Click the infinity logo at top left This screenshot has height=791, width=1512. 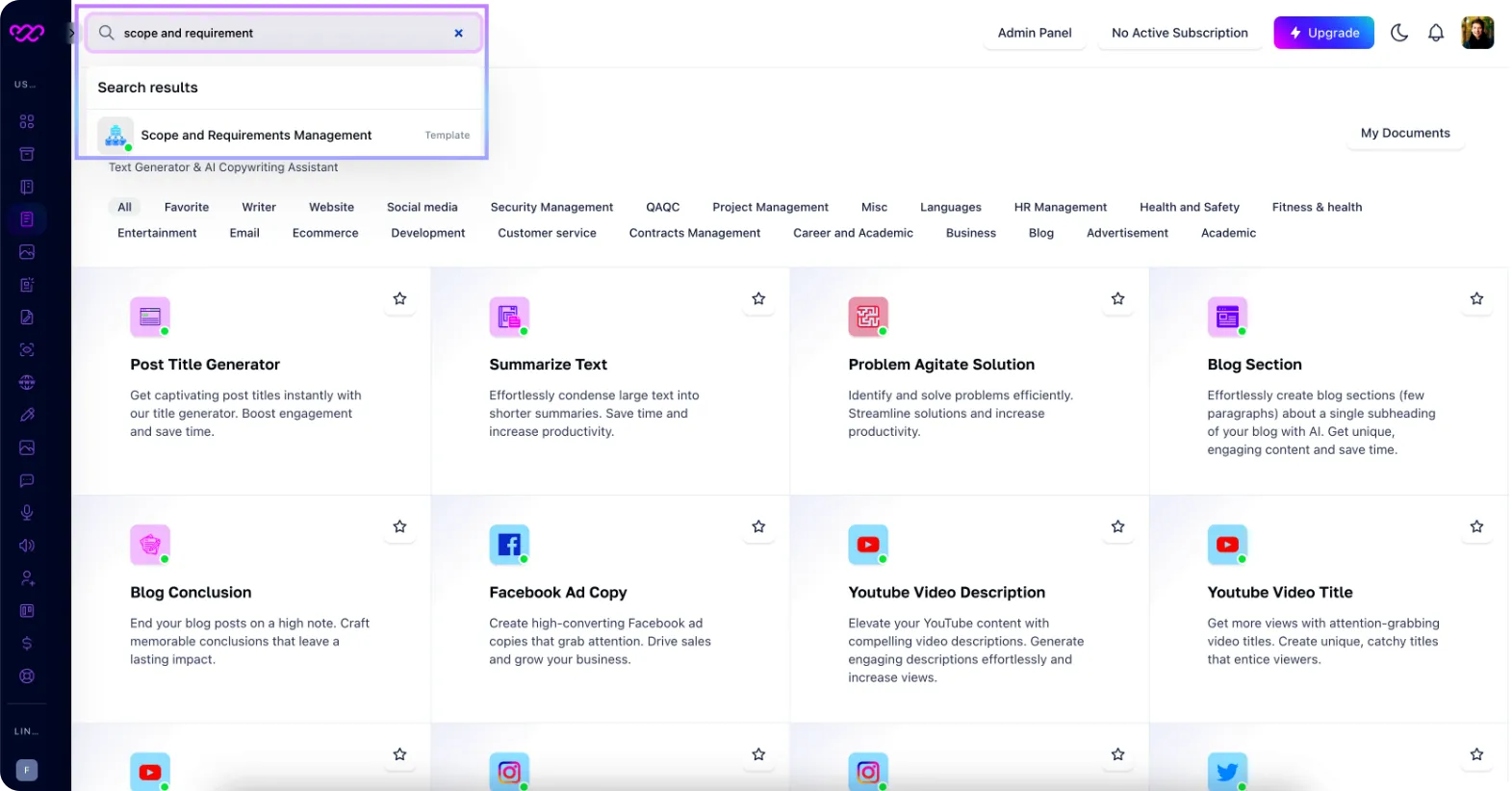(27, 33)
